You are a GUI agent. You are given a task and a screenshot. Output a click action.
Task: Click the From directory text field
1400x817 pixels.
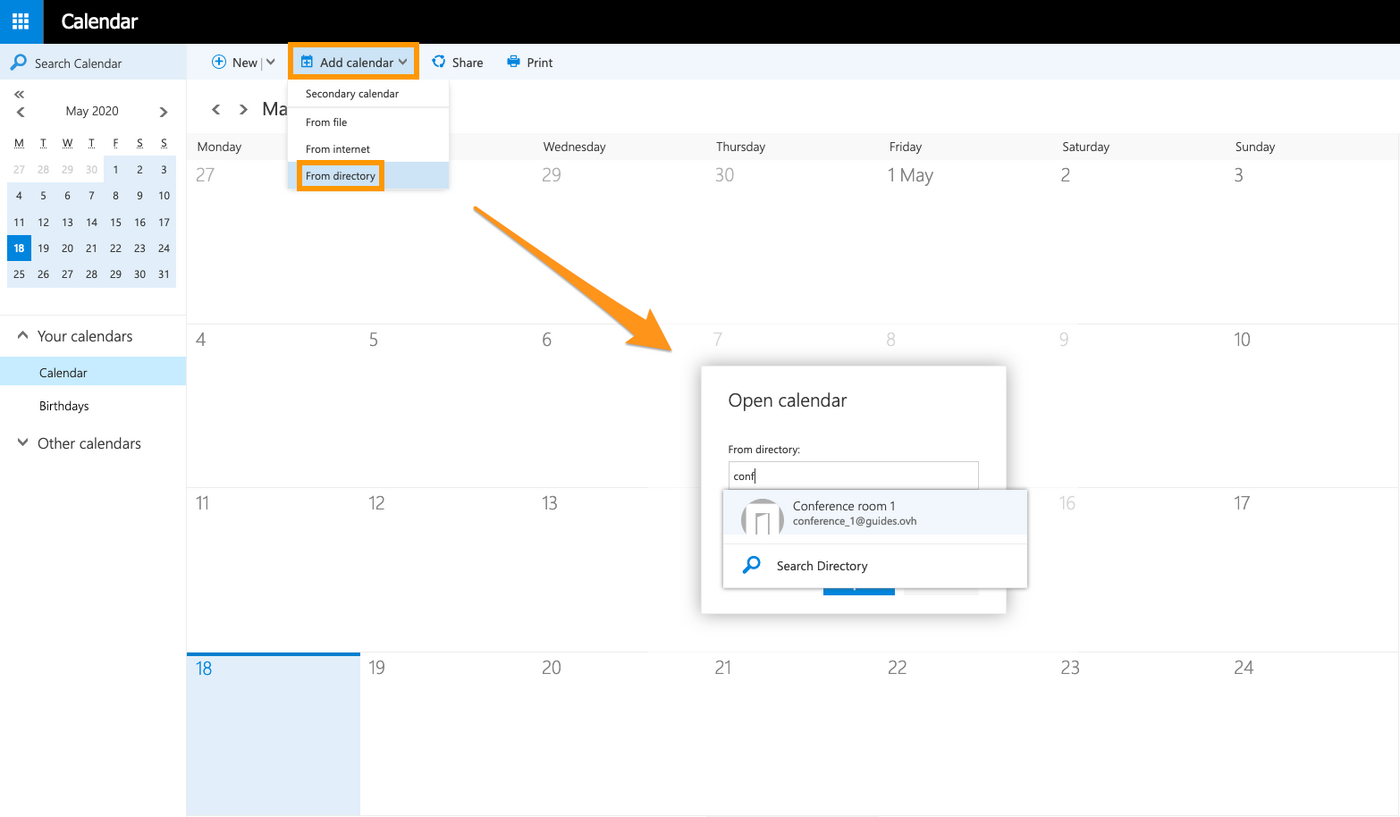click(853, 476)
